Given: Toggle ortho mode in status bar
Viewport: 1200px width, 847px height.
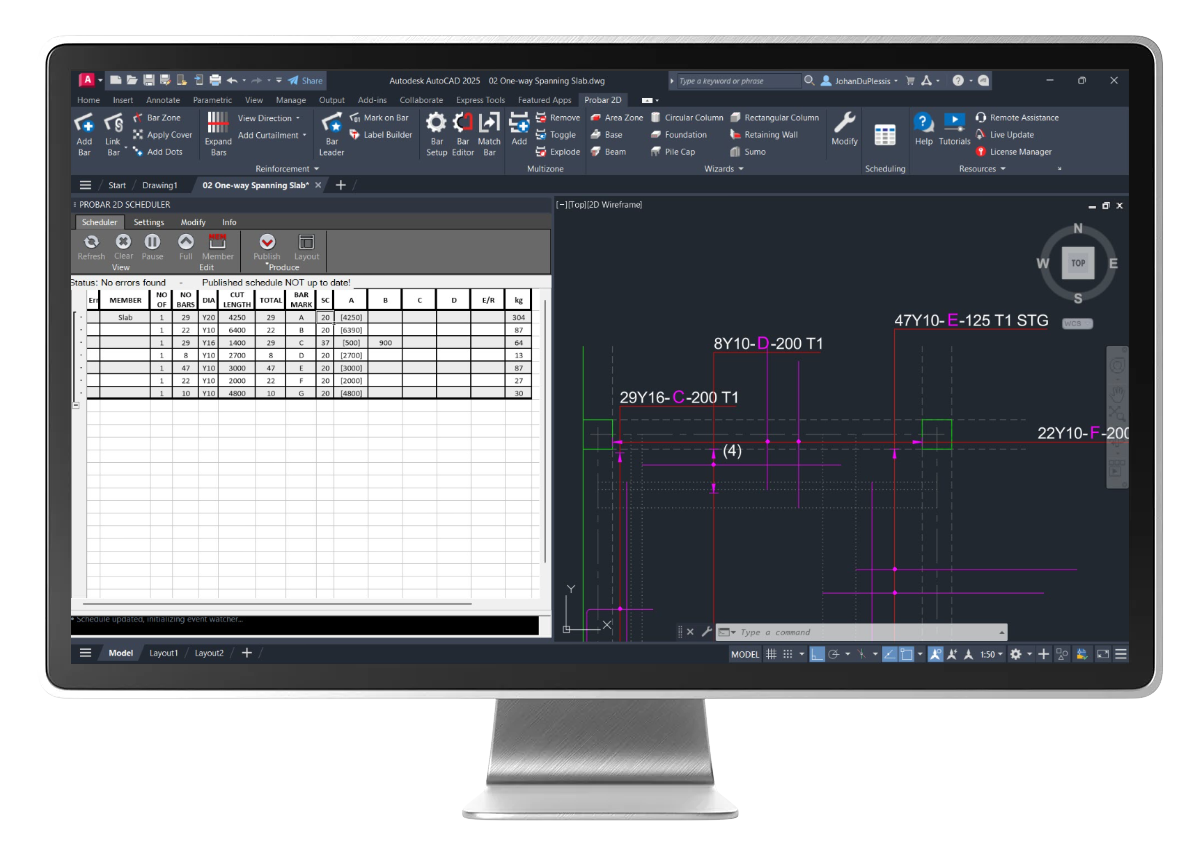Looking at the screenshot, I should pos(817,654).
